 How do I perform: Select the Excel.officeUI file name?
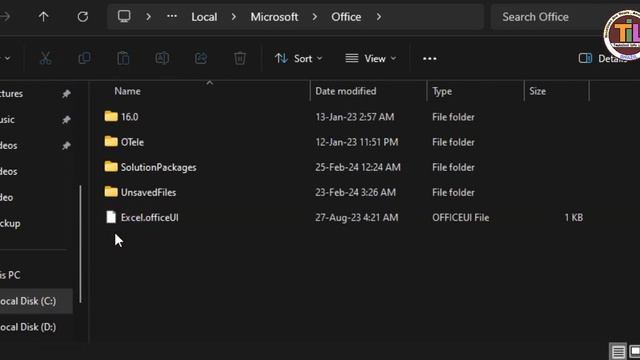click(x=149, y=218)
